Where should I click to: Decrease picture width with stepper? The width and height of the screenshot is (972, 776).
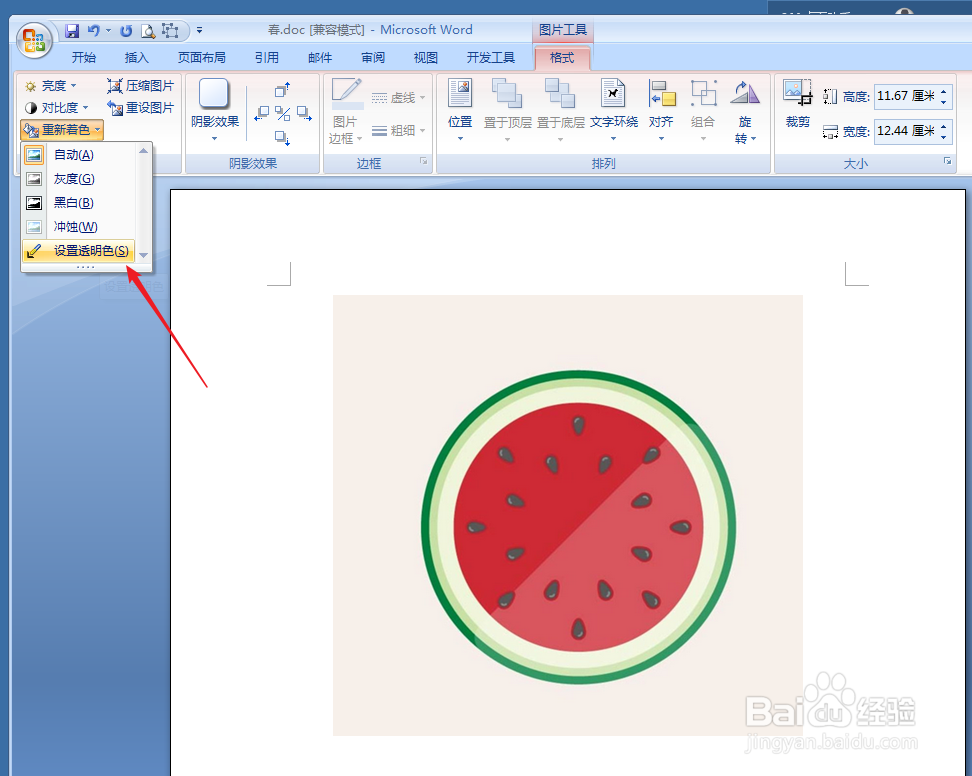[x=944, y=136]
